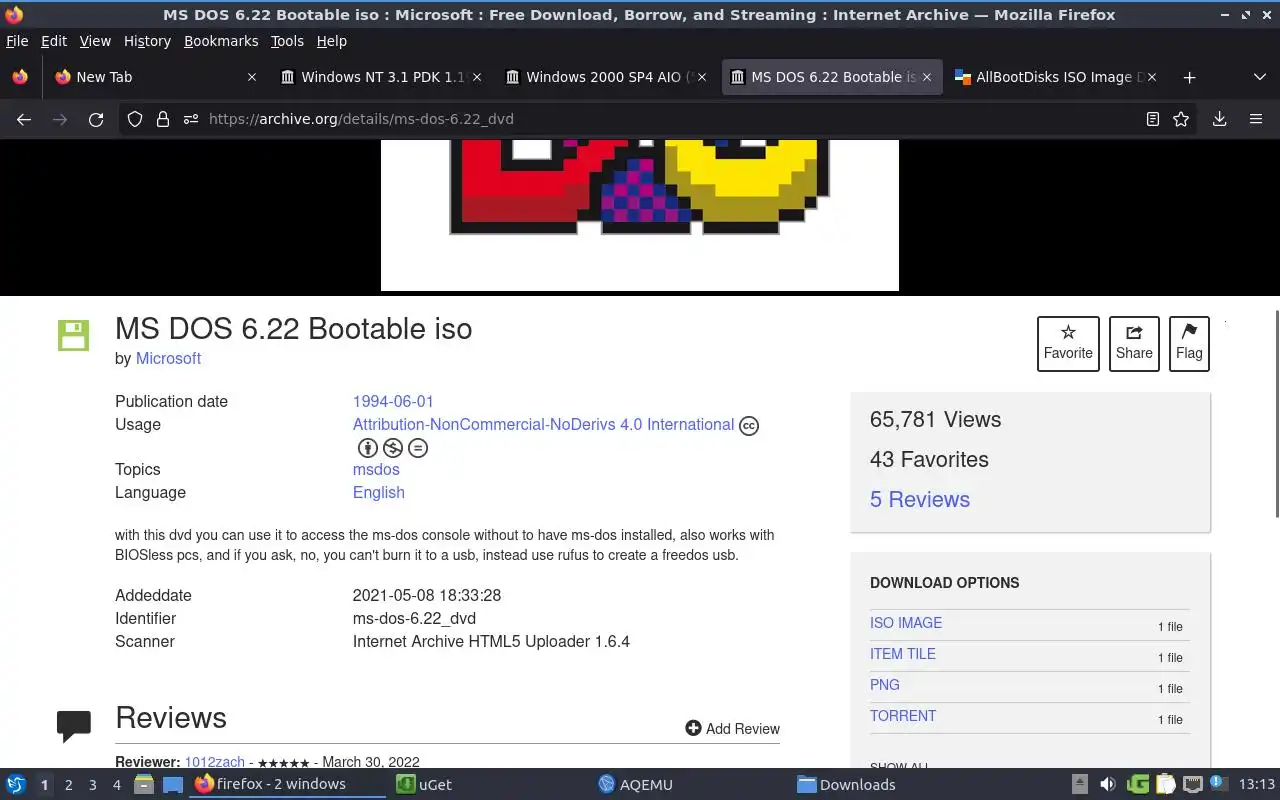
Task: Download the ISO IMAGE file
Action: [906, 622]
